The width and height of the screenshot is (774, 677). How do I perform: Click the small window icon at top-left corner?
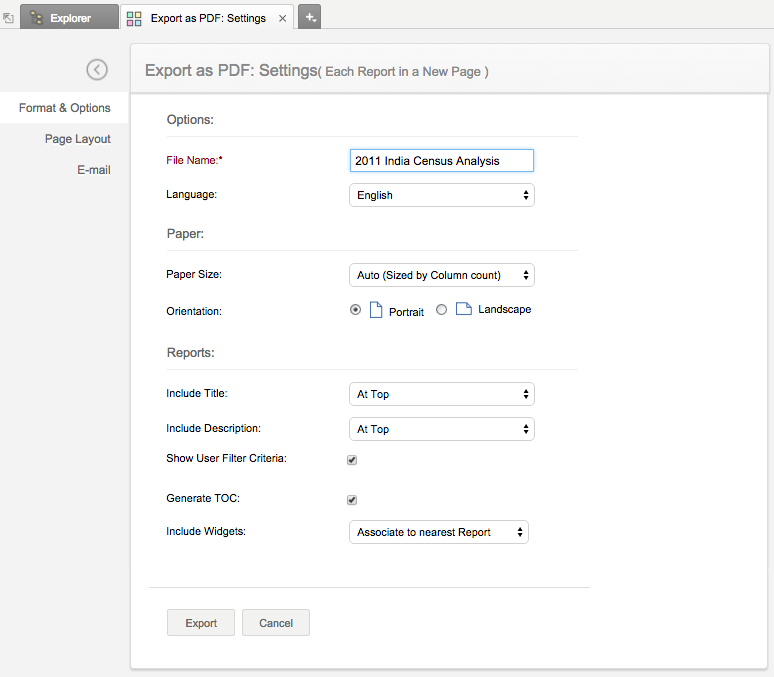tap(8, 18)
